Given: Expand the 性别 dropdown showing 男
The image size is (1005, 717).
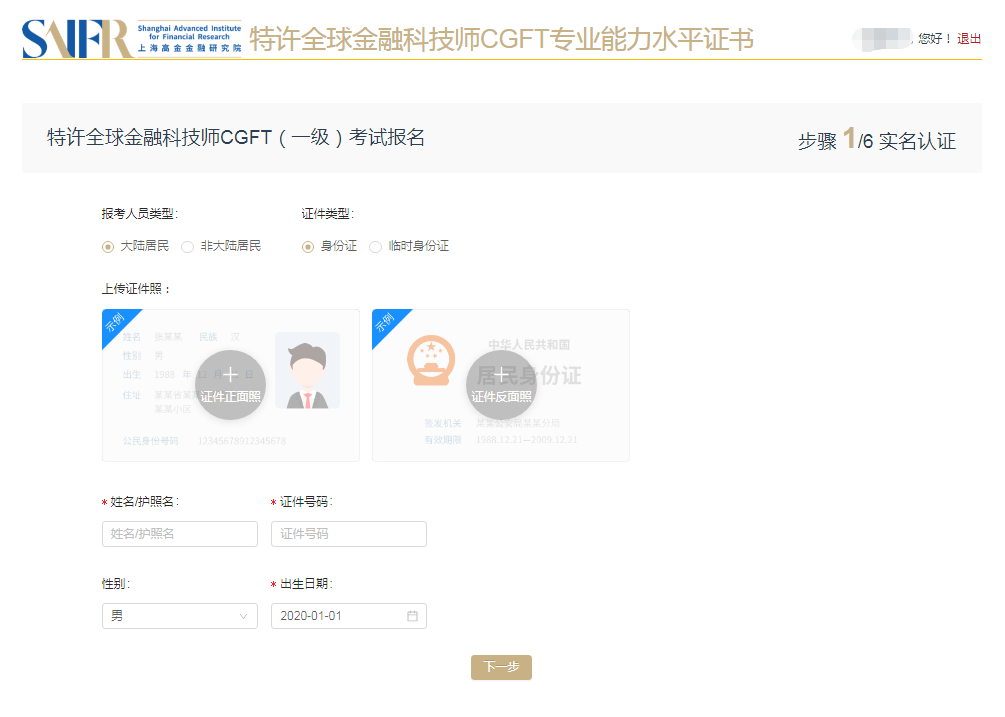Looking at the screenshot, I should [x=179, y=616].
